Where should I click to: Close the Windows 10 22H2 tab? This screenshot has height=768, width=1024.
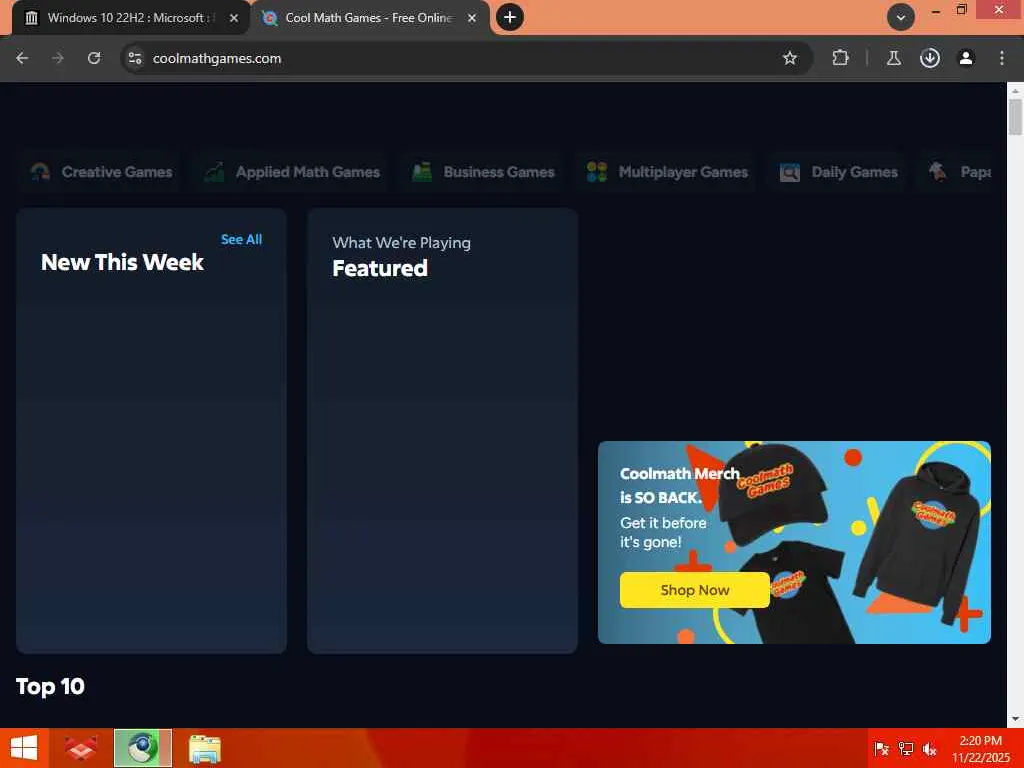234,18
